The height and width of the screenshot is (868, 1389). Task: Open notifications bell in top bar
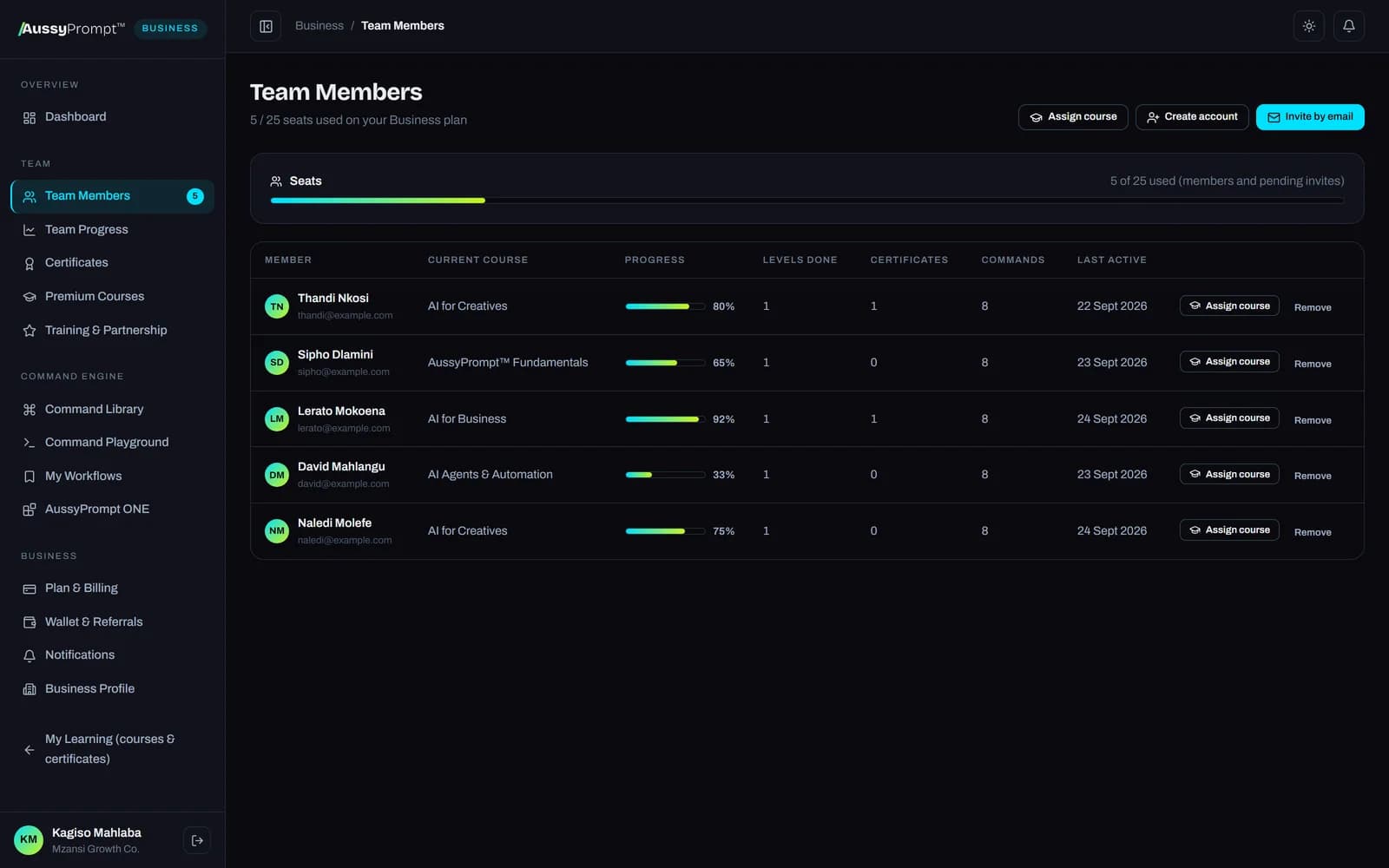coord(1349,26)
